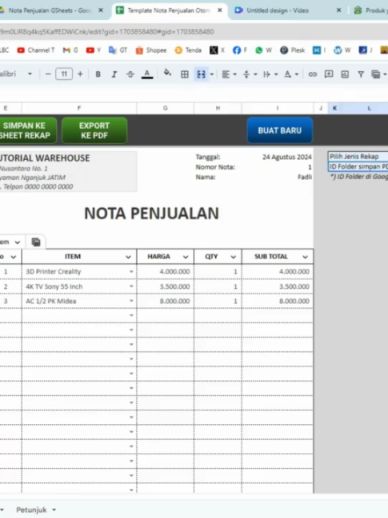Open the Shopee bookmark
This screenshot has height=518, width=388.
pos(151,50)
